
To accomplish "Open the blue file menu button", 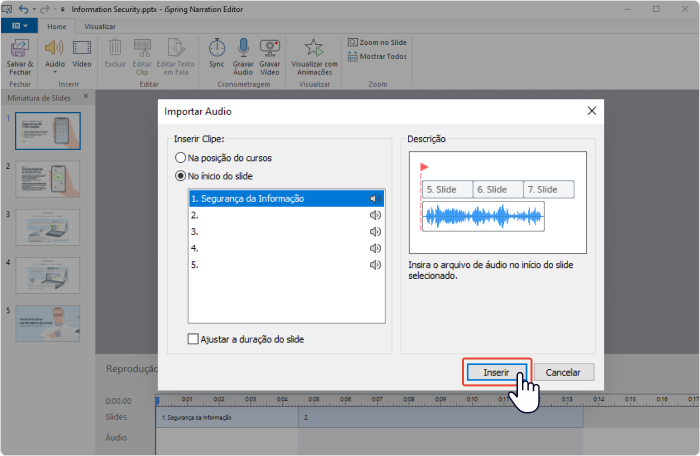I will 19,26.
